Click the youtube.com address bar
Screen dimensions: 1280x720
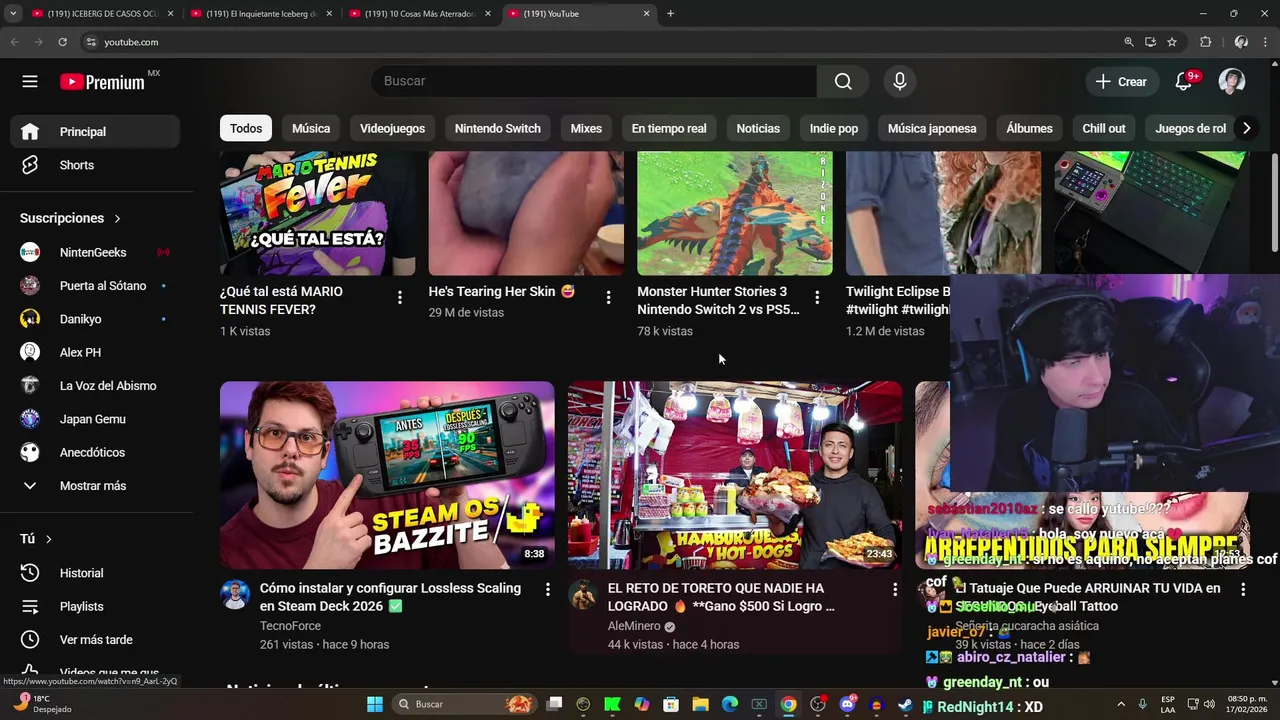point(600,42)
